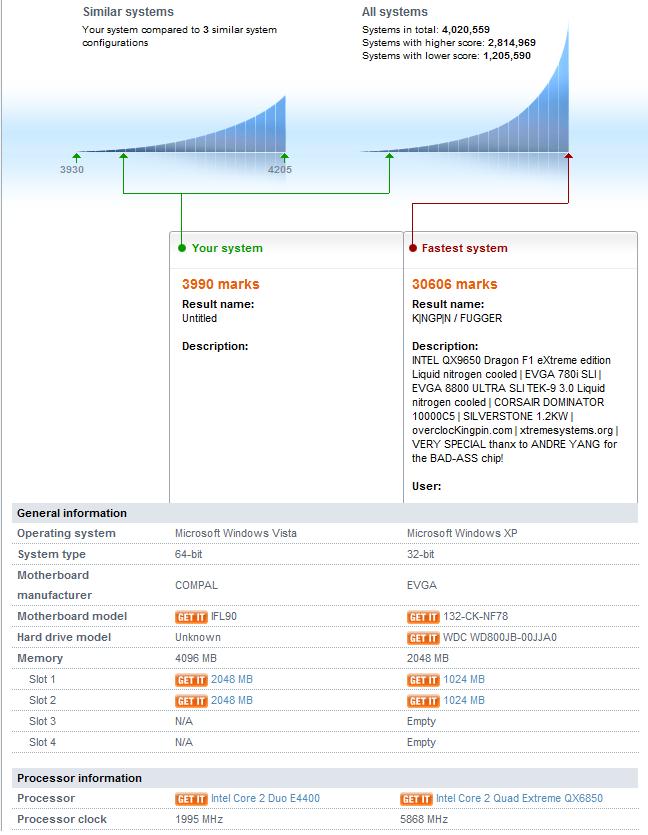
Task: Open the Intel Core 2 Duo E4400 link
Action: click(x=265, y=798)
